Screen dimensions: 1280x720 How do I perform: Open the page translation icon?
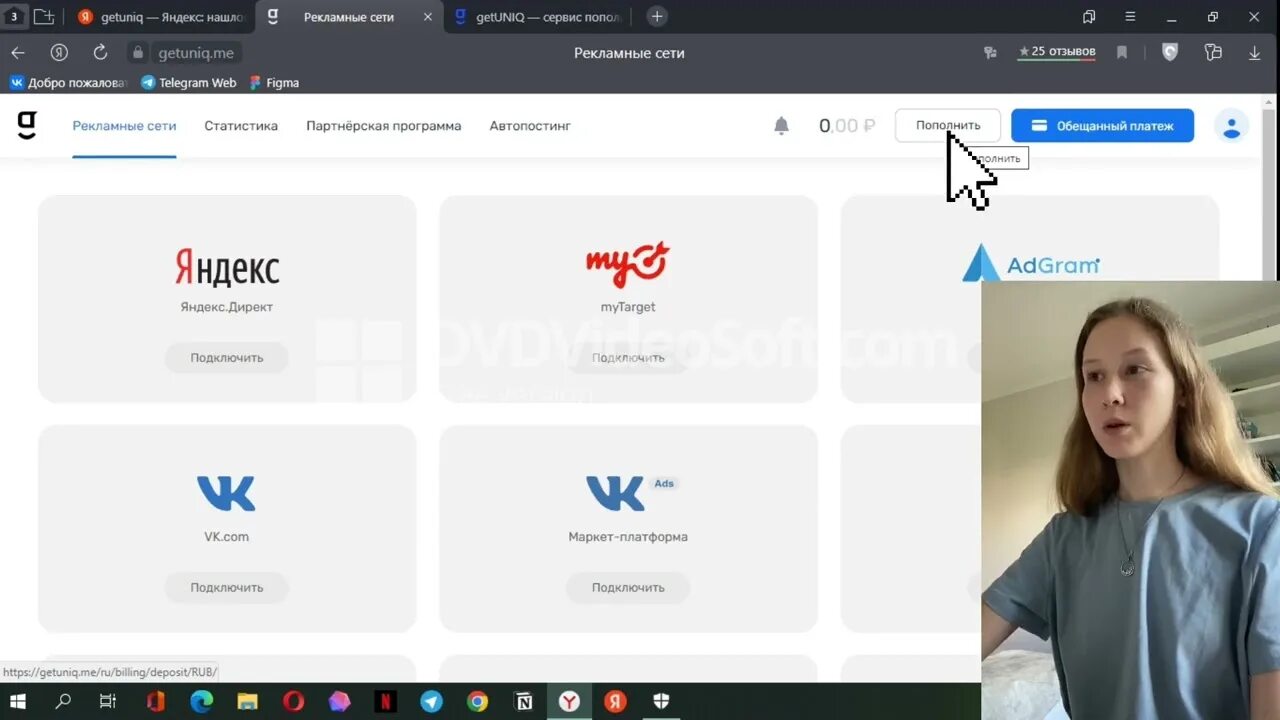990,53
